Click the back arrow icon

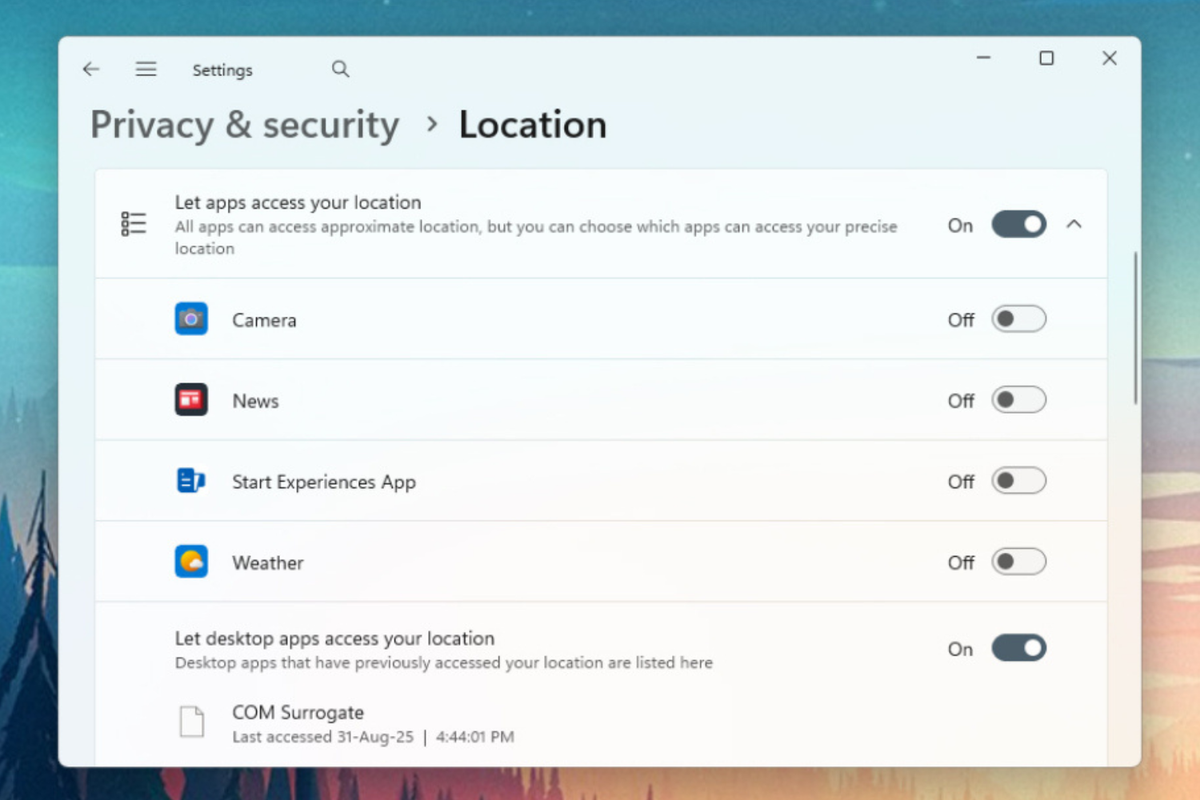pyautogui.click(x=91, y=69)
